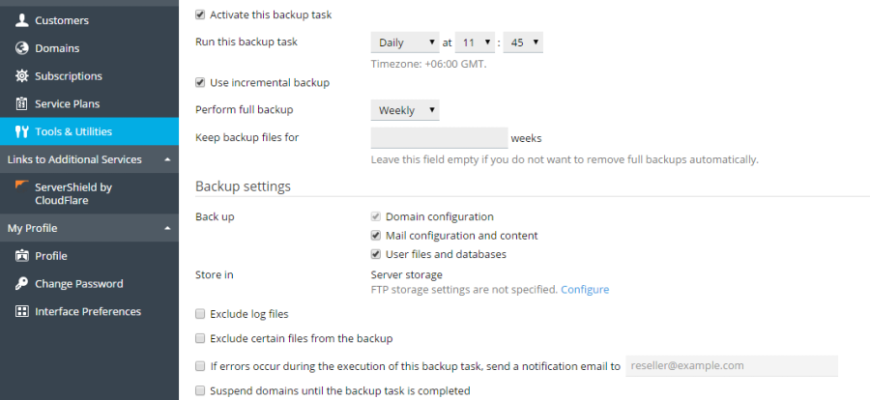Click the Configure FTP storage link
The image size is (870, 400).
(584, 289)
